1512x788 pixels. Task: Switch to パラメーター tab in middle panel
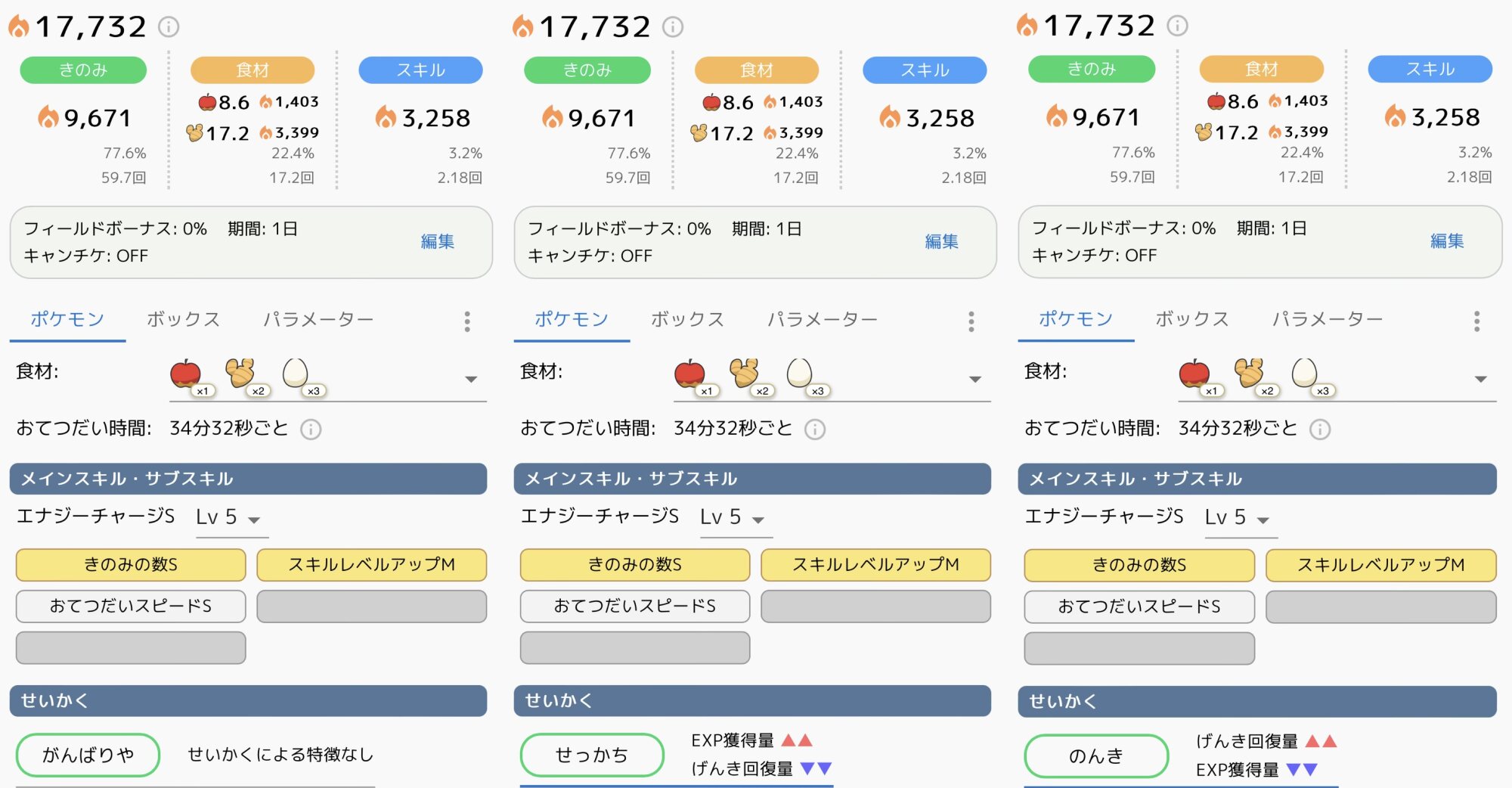tap(823, 319)
